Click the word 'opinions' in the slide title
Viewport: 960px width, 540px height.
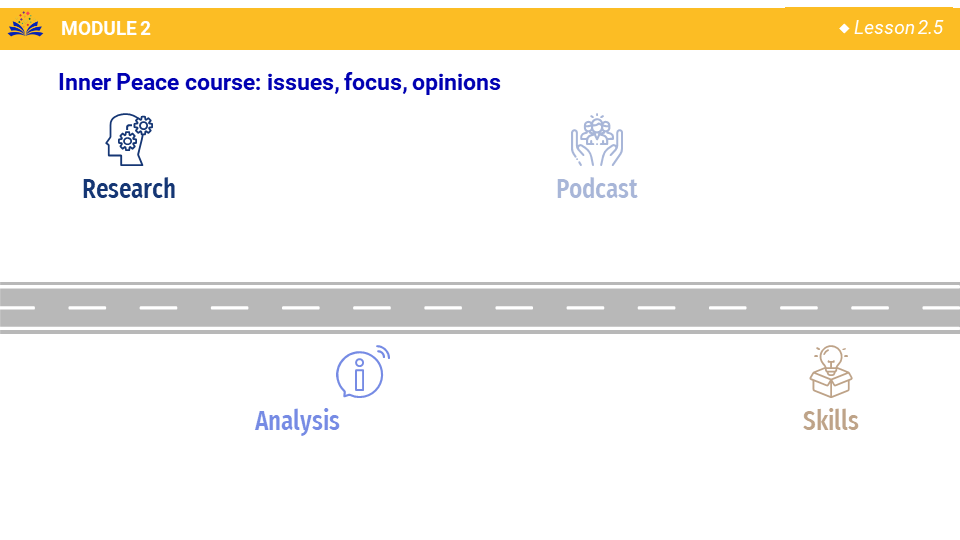point(456,82)
